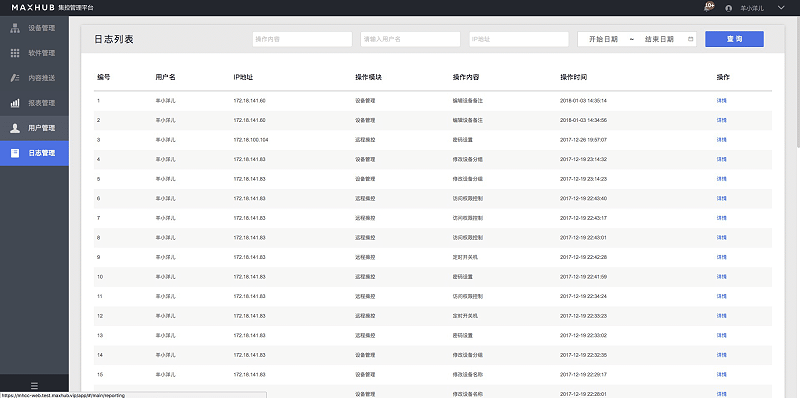The height and width of the screenshot is (398, 800).
Task: Open the 设备管理 sidebar icon
Action: click(x=15, y=28)
